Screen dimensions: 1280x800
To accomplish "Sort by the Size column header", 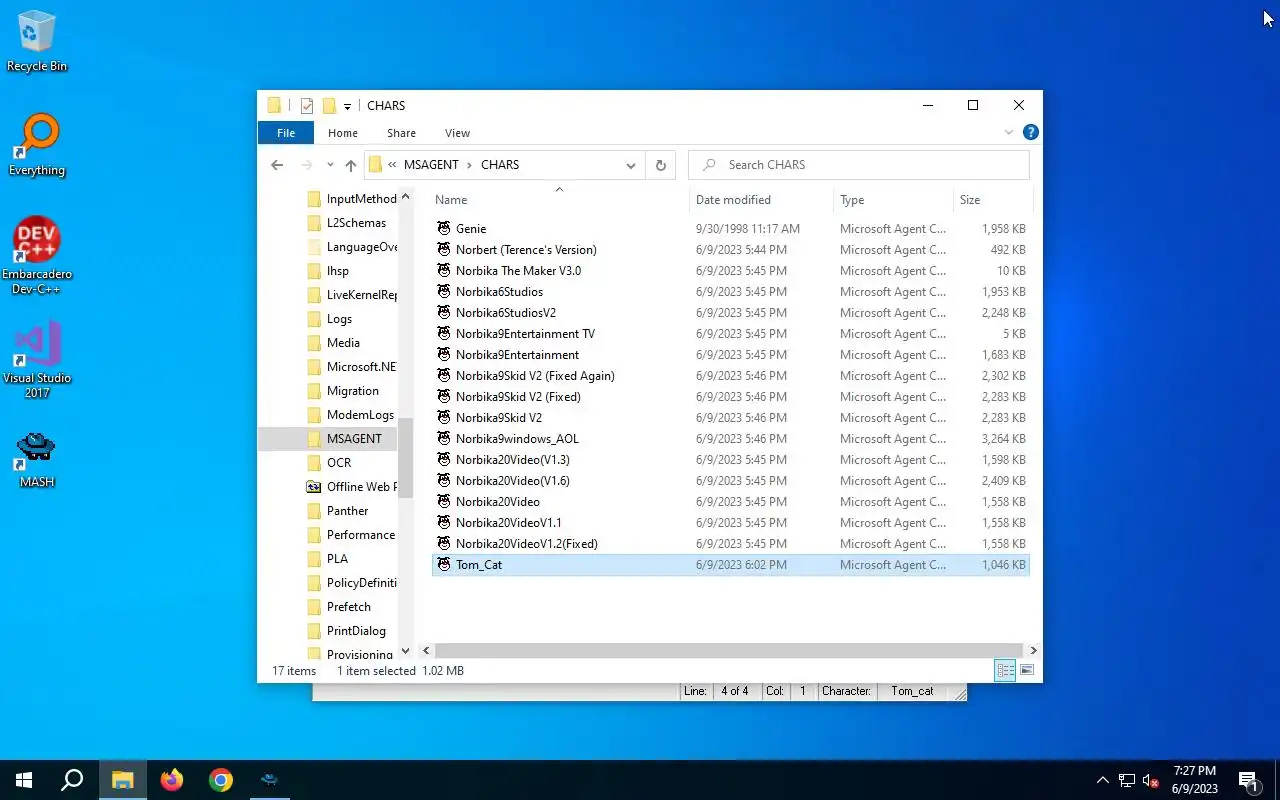I will (x=992, y=200).
